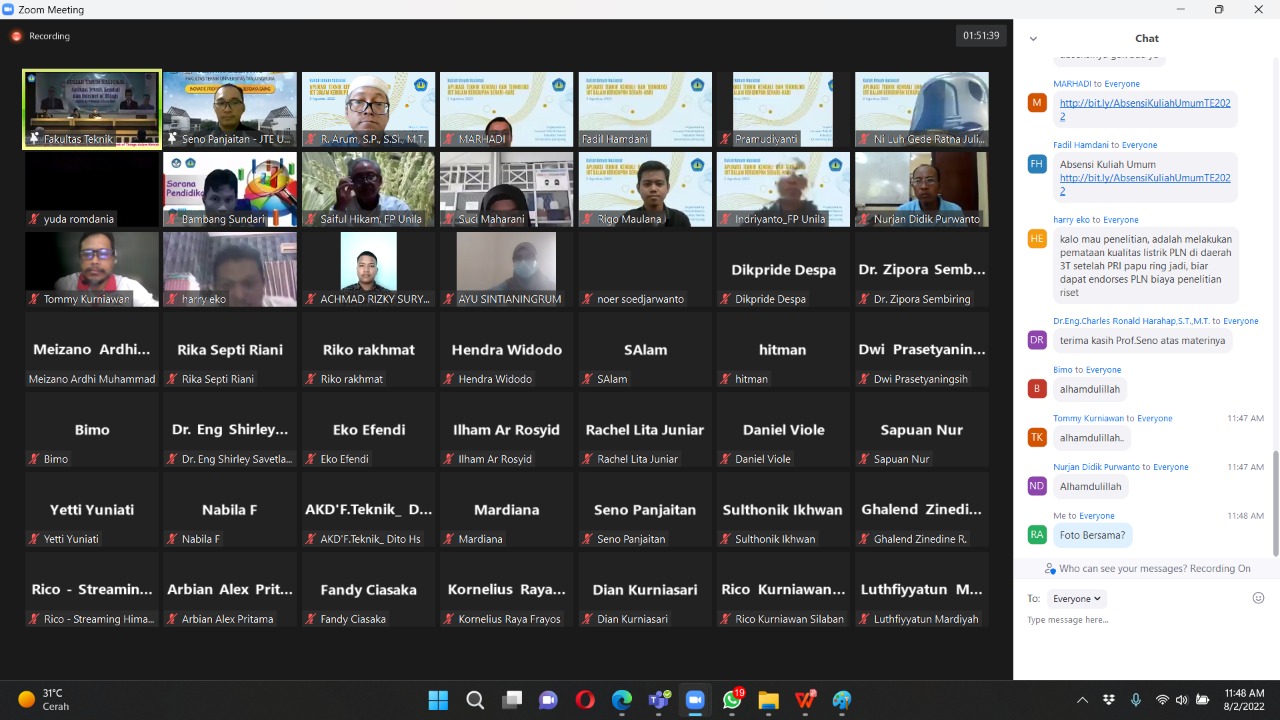The height and width of the screenshot is (720, 1280).
Task: Open the emoji picker in chat
Action: pos(1258,598)
